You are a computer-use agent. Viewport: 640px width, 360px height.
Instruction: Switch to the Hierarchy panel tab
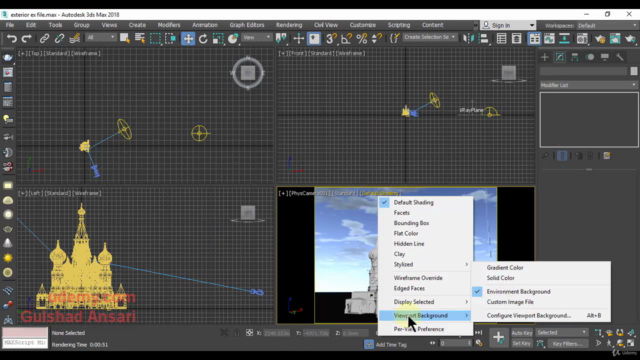coord(575,57)
